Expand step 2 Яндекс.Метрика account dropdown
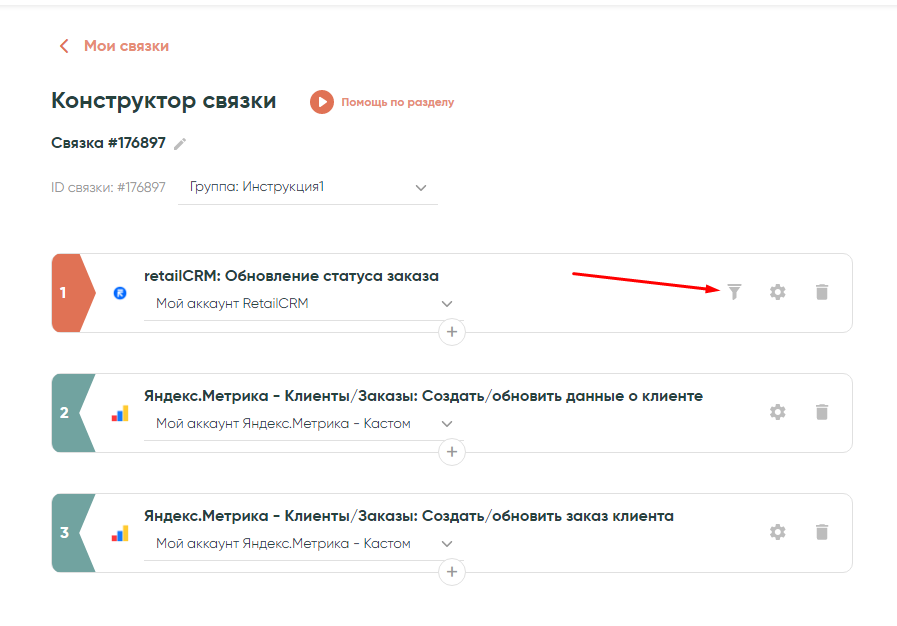 pyautogui.click(x=446, y=424)
